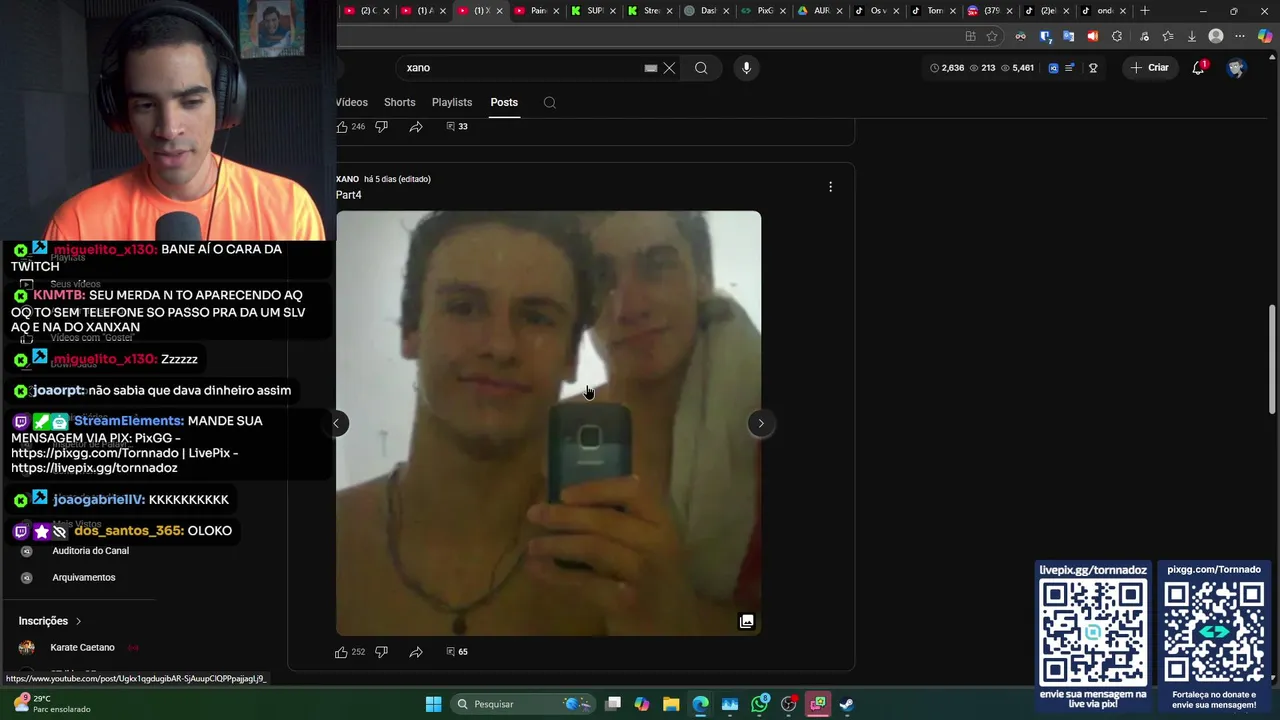Expand the Inscrições sidebar section
The width and height of the screenshot is (1280, 720).
(50, 621)
